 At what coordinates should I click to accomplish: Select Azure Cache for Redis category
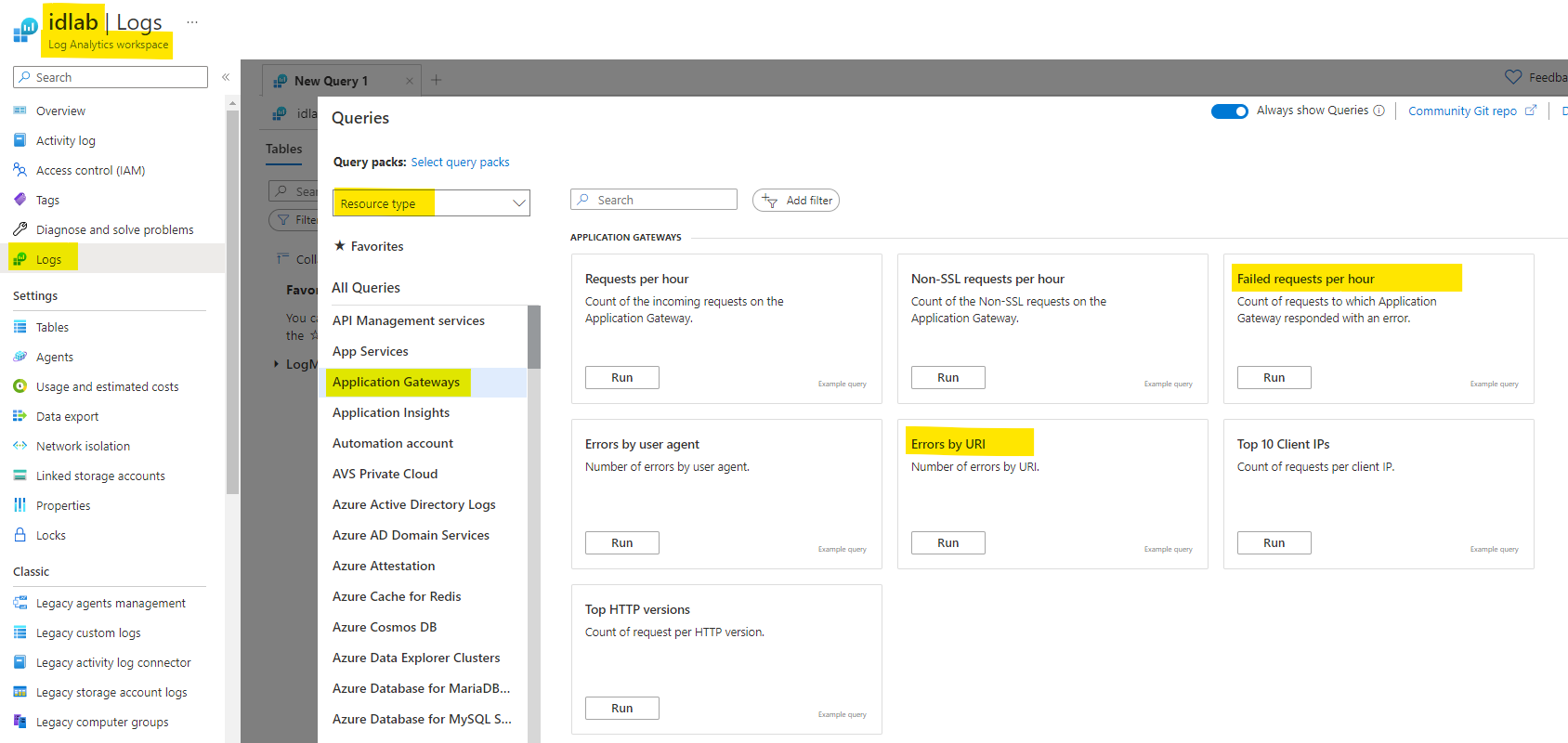[397, 596]
